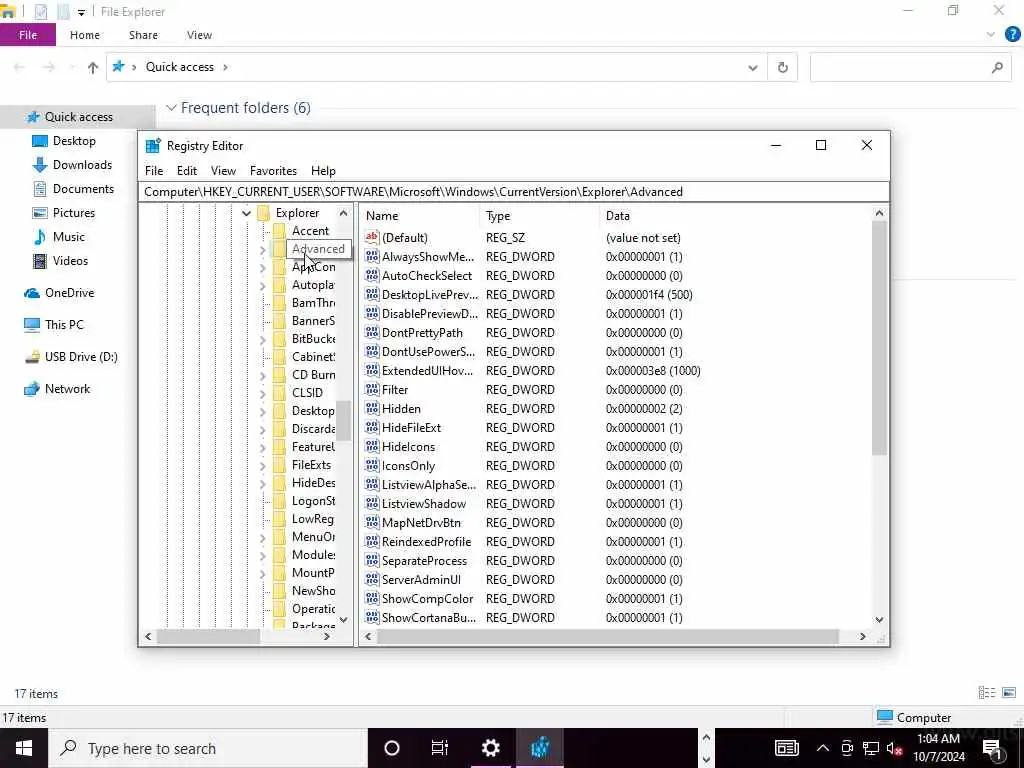Image resolution: width=1024 pixels, height=768 pixels.
Task: Open OneDrive cloud icon in sidebar
Action: point(31,293)
